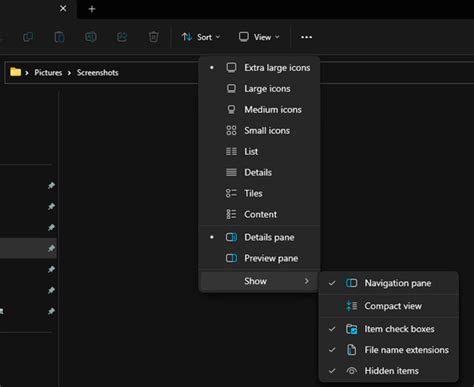Click the Copy icon in toolbar
The image size is (474, 387).
point(28,37)
